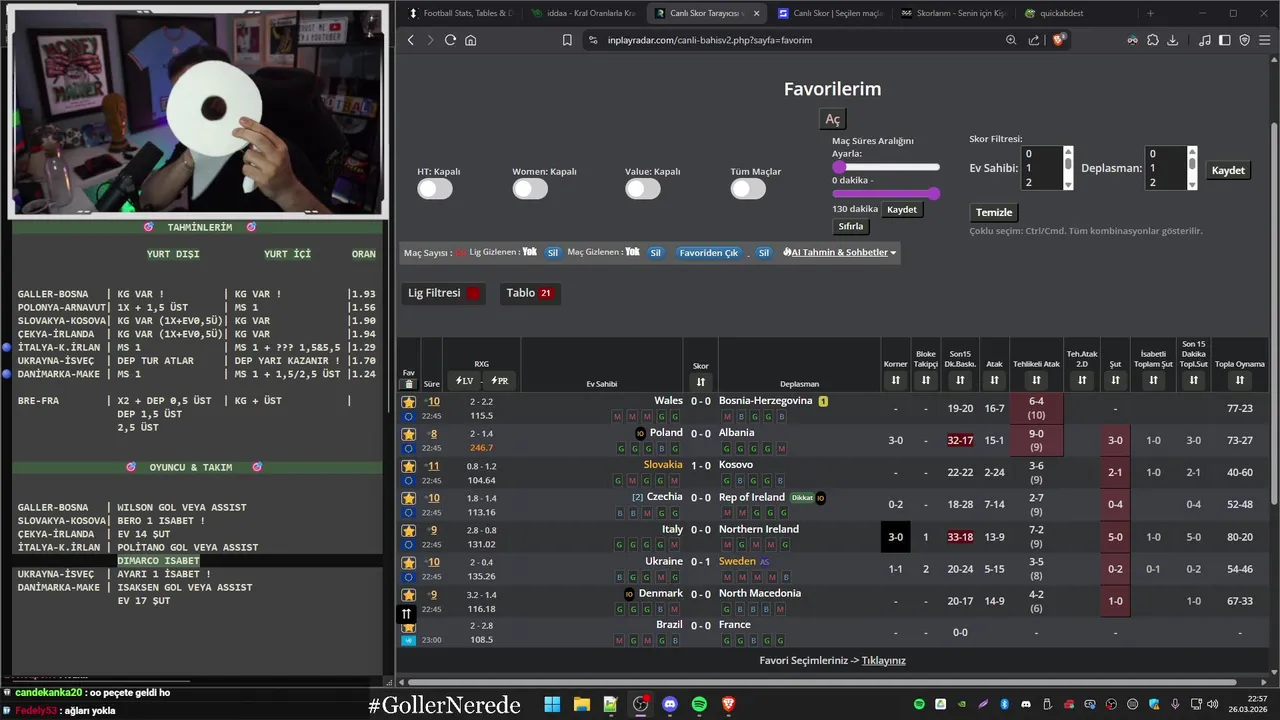
Task: Go to browser home page
Action: coord(470,40)
